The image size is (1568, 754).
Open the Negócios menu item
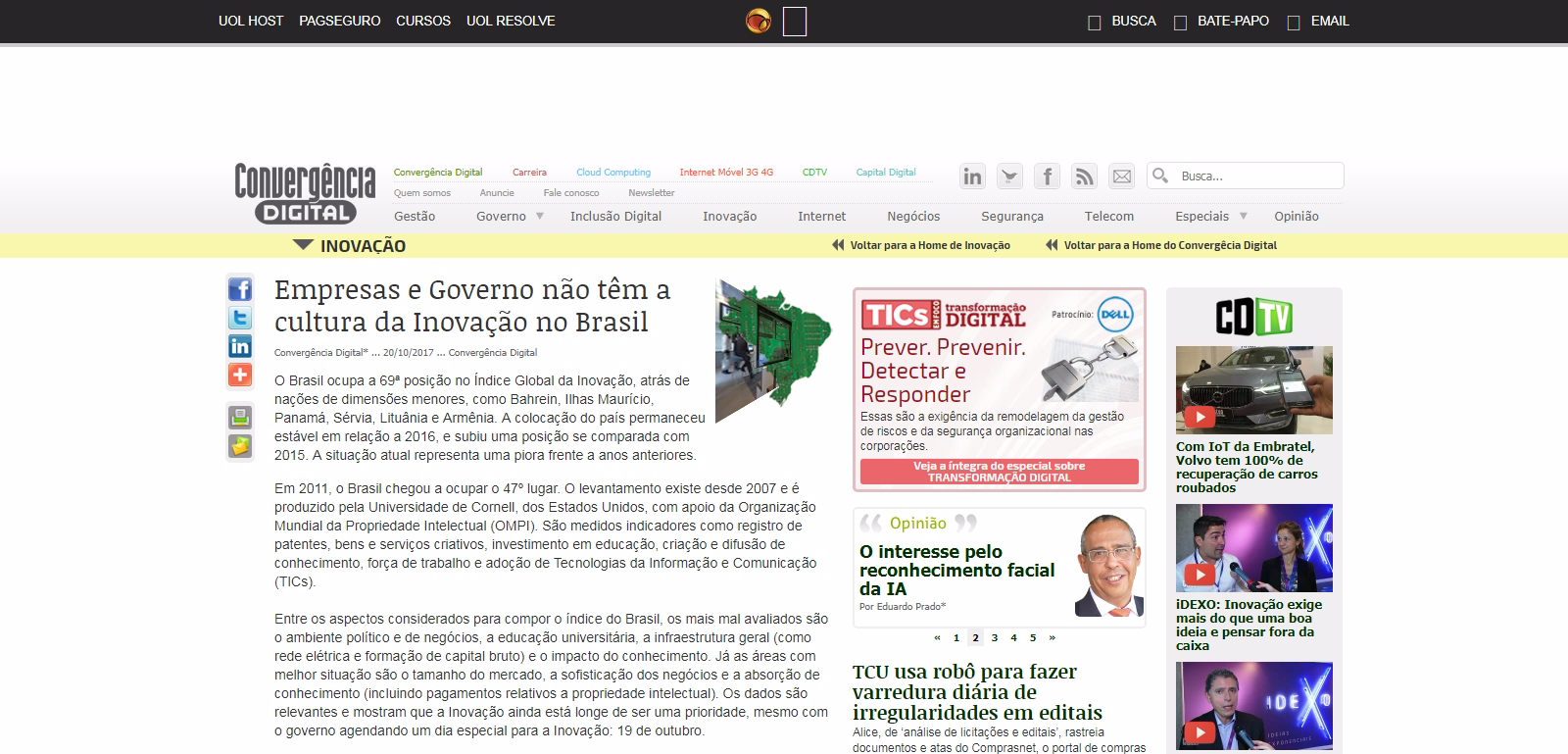[913, 216]
